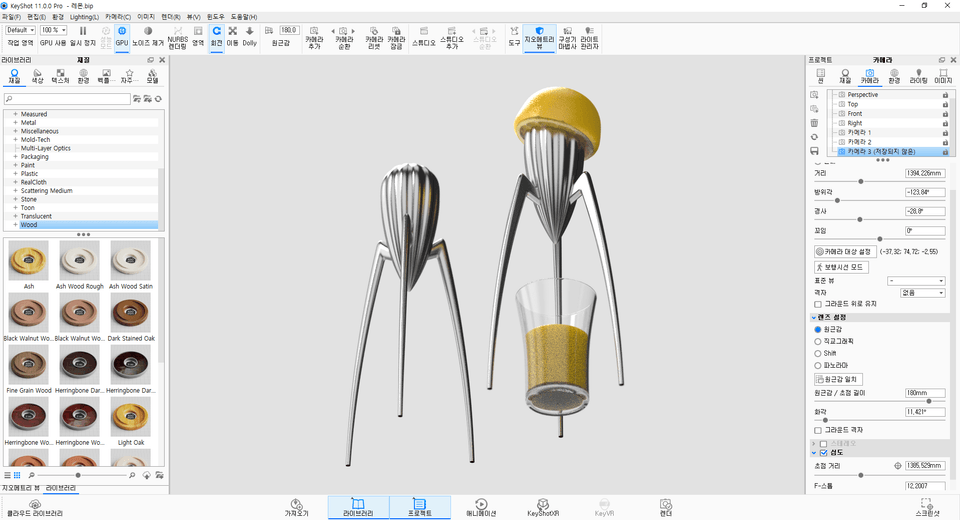Expand the Metal material category
This screenshot has height=520, width=960.
pos(15,123)
